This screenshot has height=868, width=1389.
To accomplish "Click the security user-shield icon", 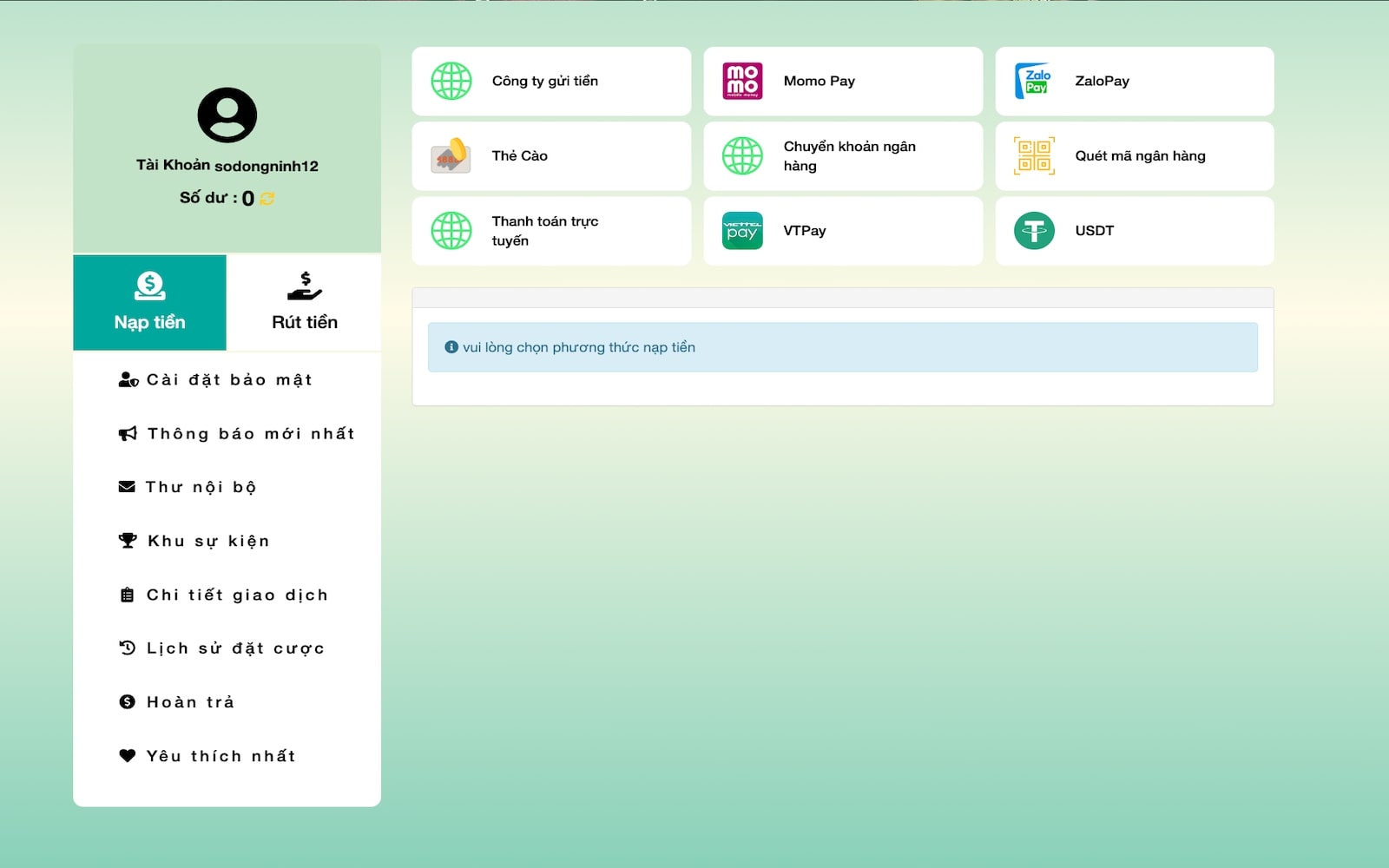I will tap(128, 379).
